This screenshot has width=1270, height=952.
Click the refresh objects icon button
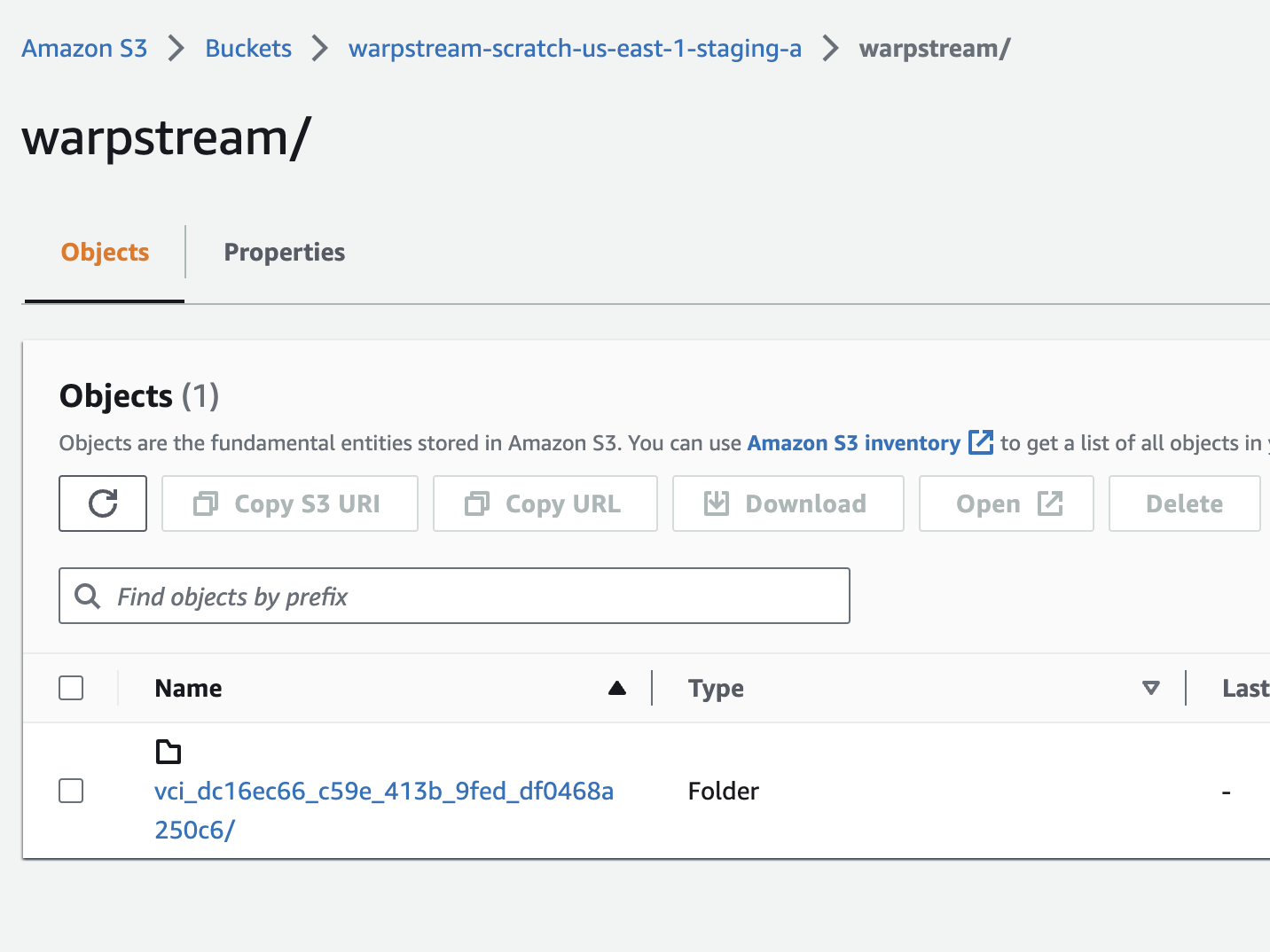[103, 503]
